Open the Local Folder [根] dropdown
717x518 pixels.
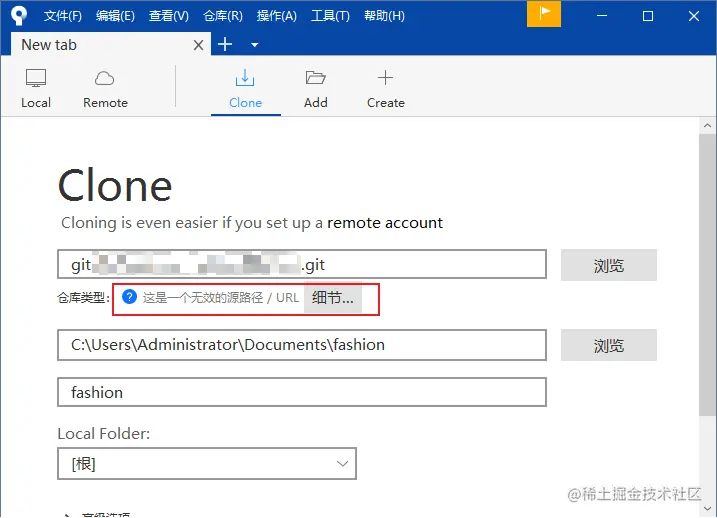point(207,464)
